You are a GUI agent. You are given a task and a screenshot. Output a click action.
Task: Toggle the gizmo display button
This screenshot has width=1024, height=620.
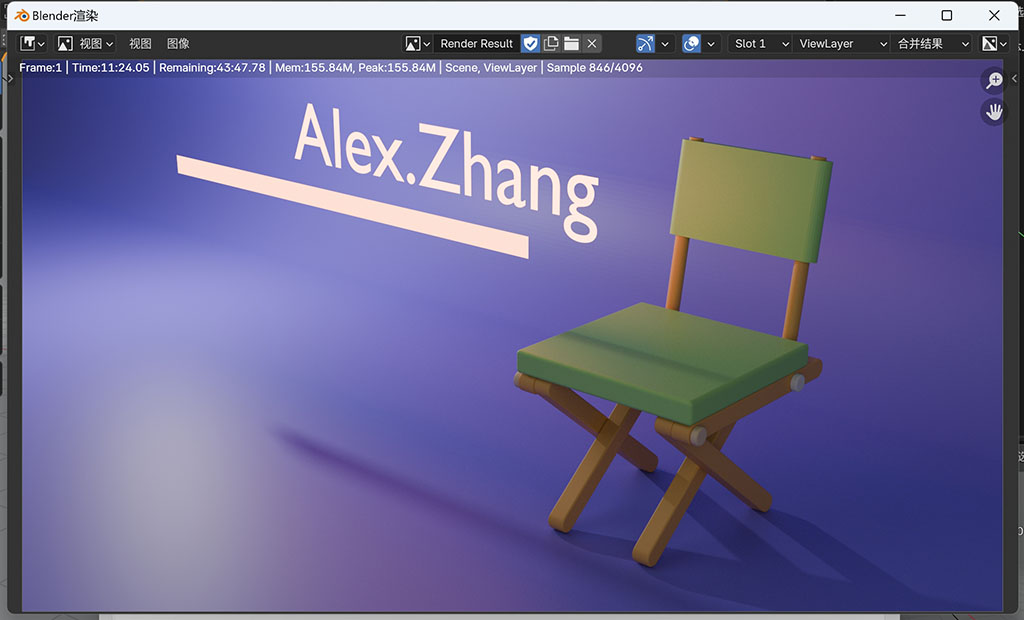[x=645, y=44]
